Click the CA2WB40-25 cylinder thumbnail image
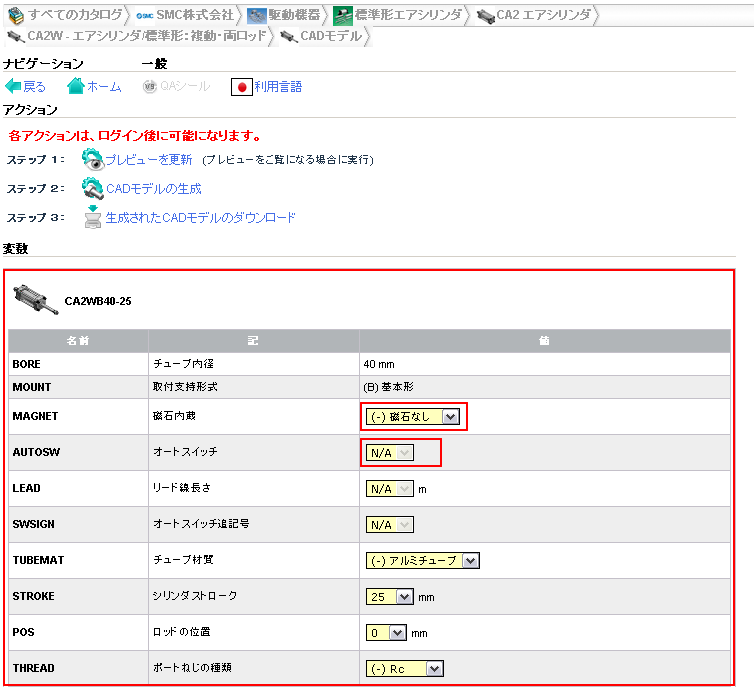The image size is (754, 687). (34, 297)
